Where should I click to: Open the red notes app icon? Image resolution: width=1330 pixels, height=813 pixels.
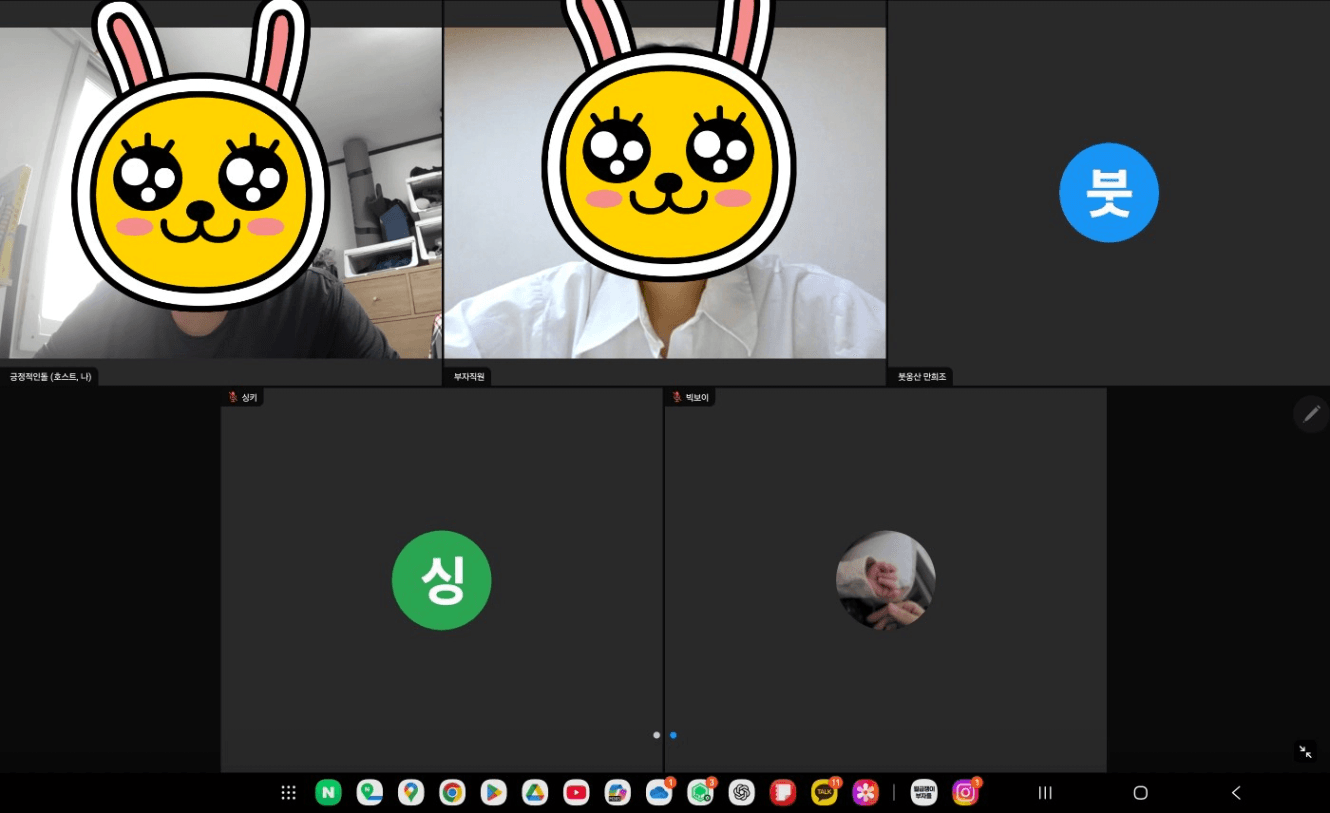(x=782, y=793)
